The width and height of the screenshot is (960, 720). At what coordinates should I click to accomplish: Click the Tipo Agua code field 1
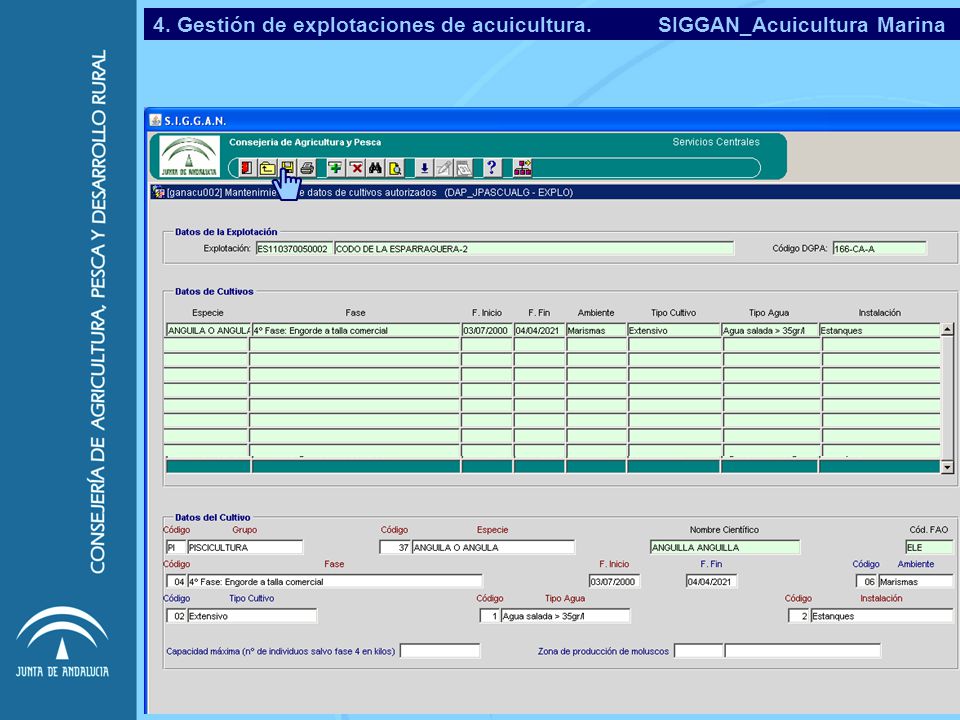pyautogui.click(x=490, y=616)
